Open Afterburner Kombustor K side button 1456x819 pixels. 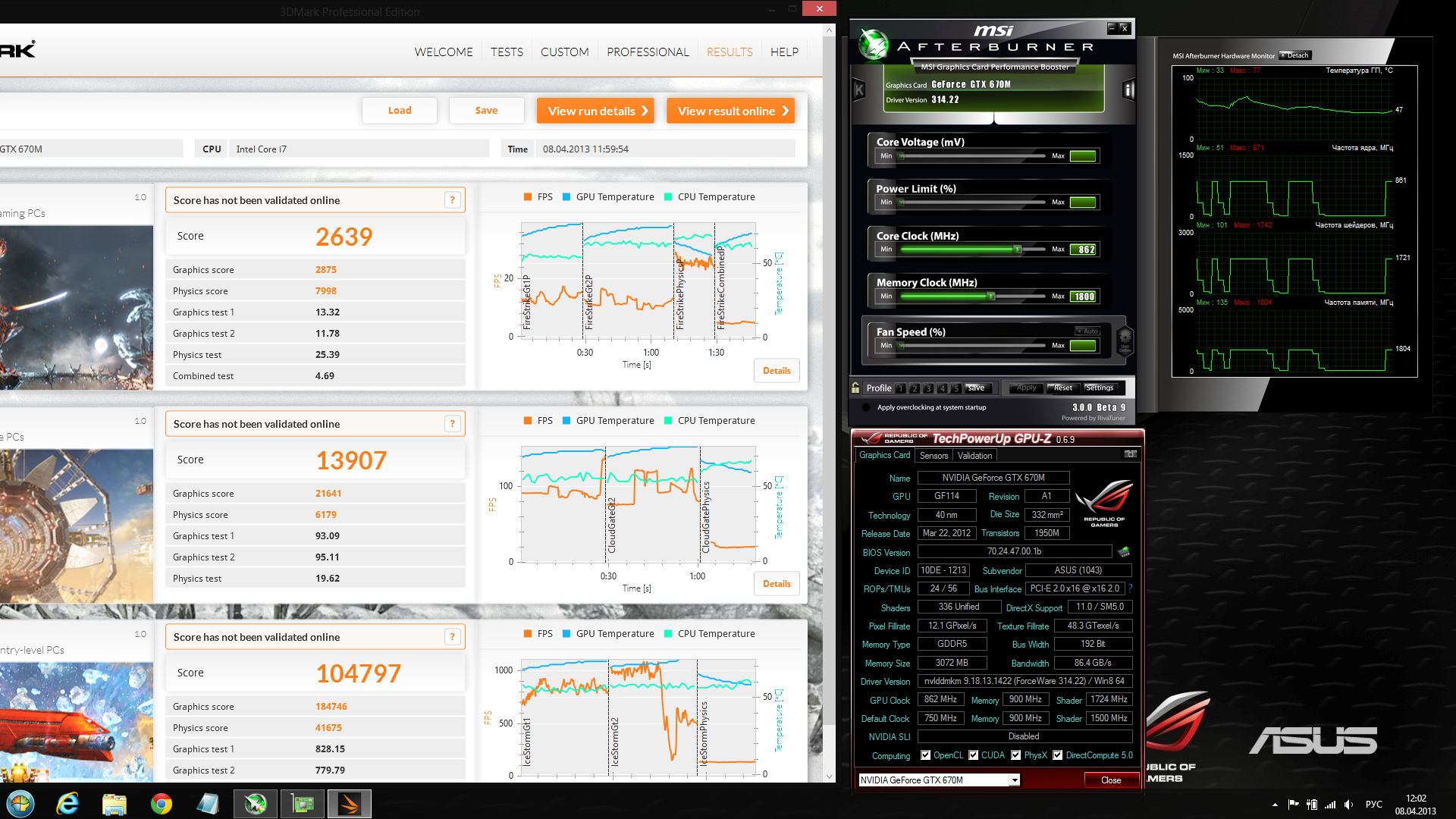pos(859,90)
